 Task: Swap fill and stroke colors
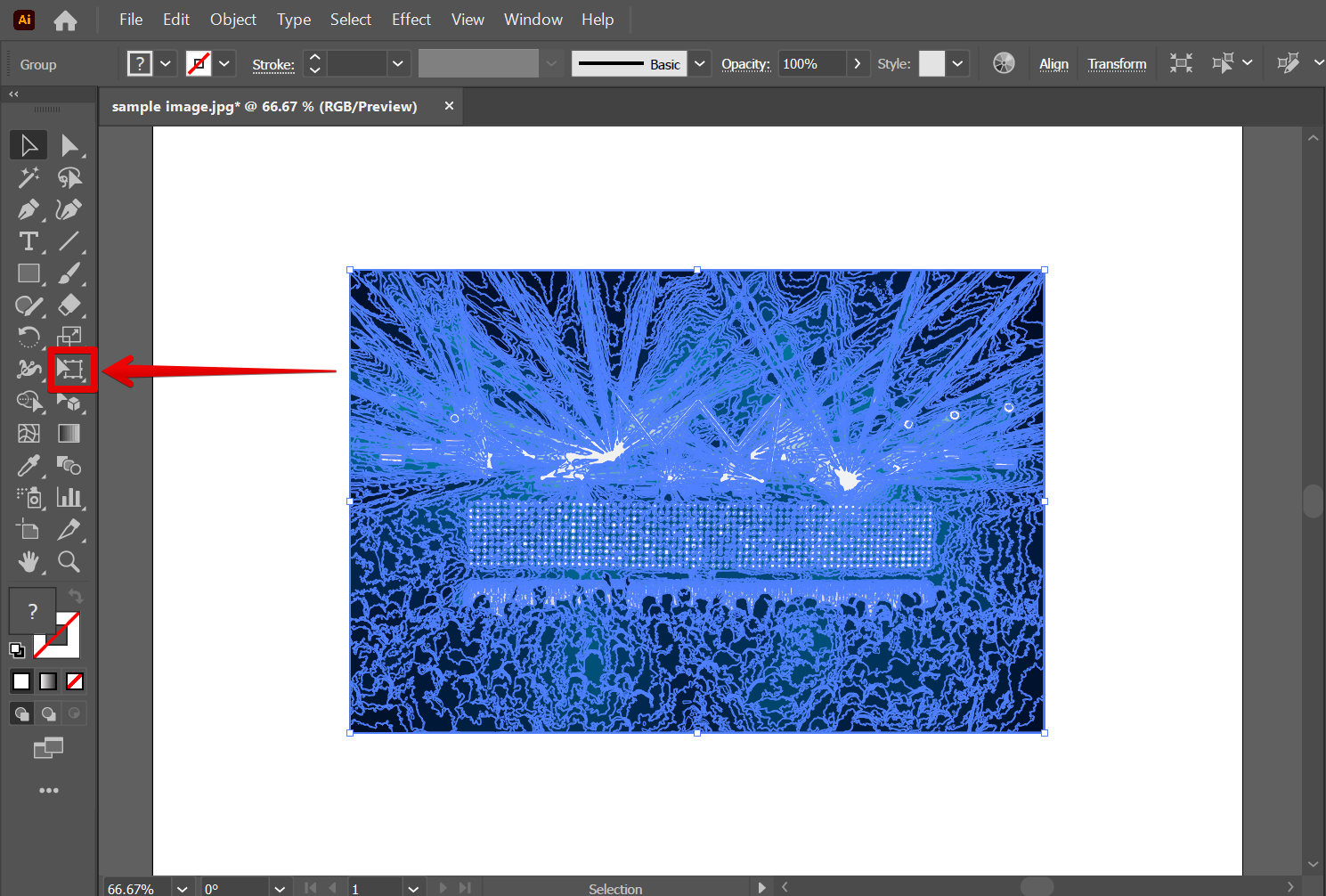click(x=77, y=596)
